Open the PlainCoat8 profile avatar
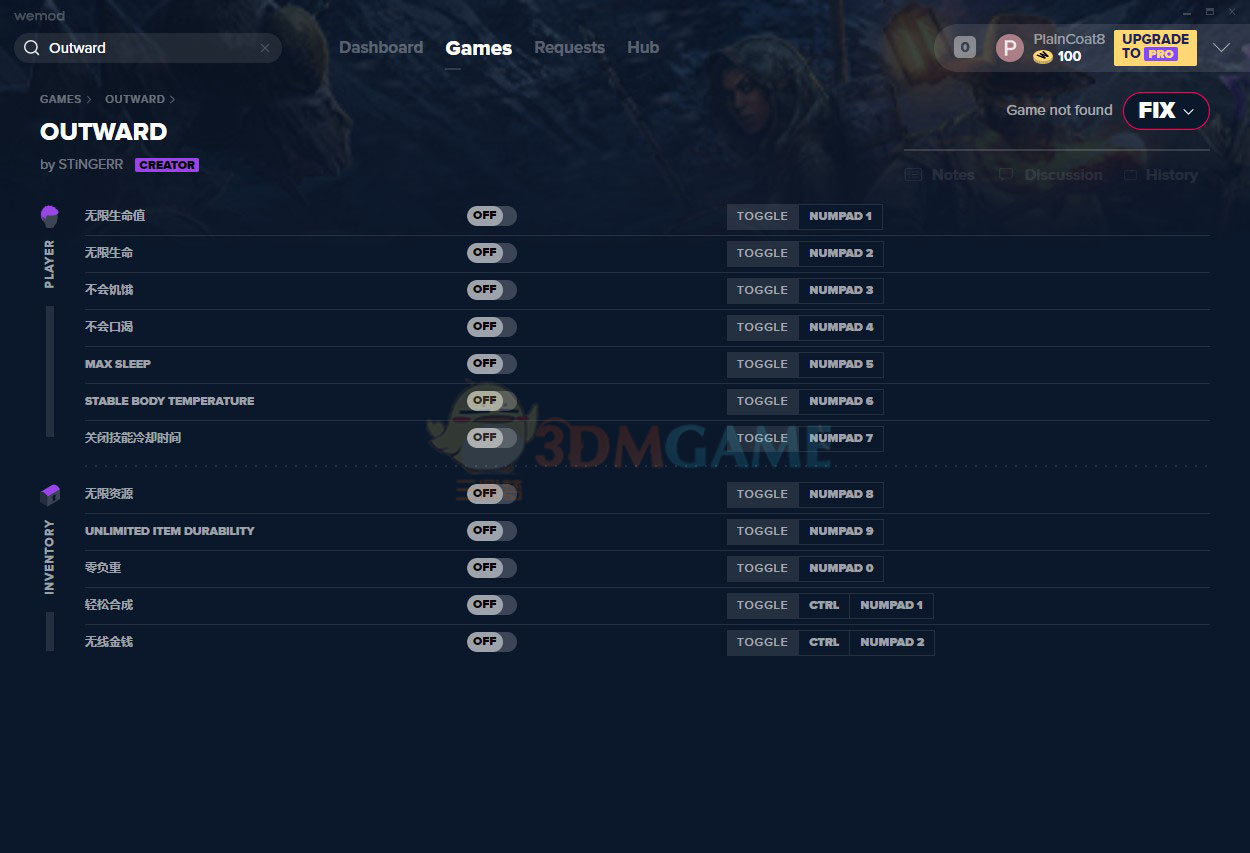Screen dimensions: 1250x853 1010,48
